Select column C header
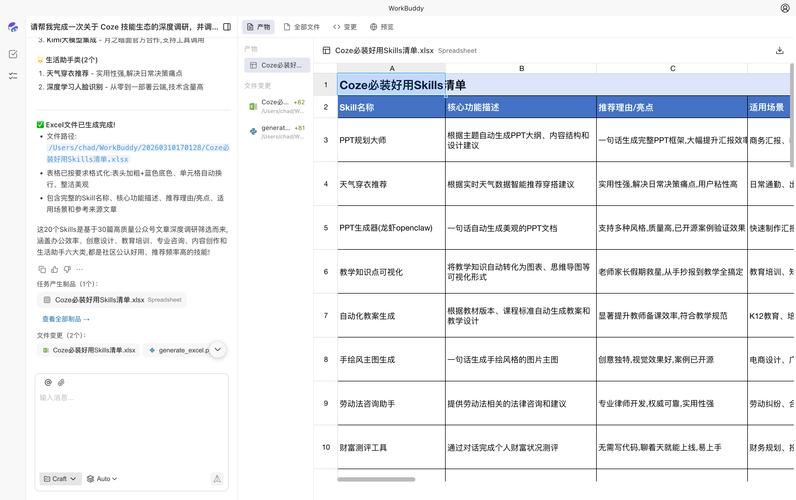The width and height of the screenshot is (796, 500). point(672,68)
